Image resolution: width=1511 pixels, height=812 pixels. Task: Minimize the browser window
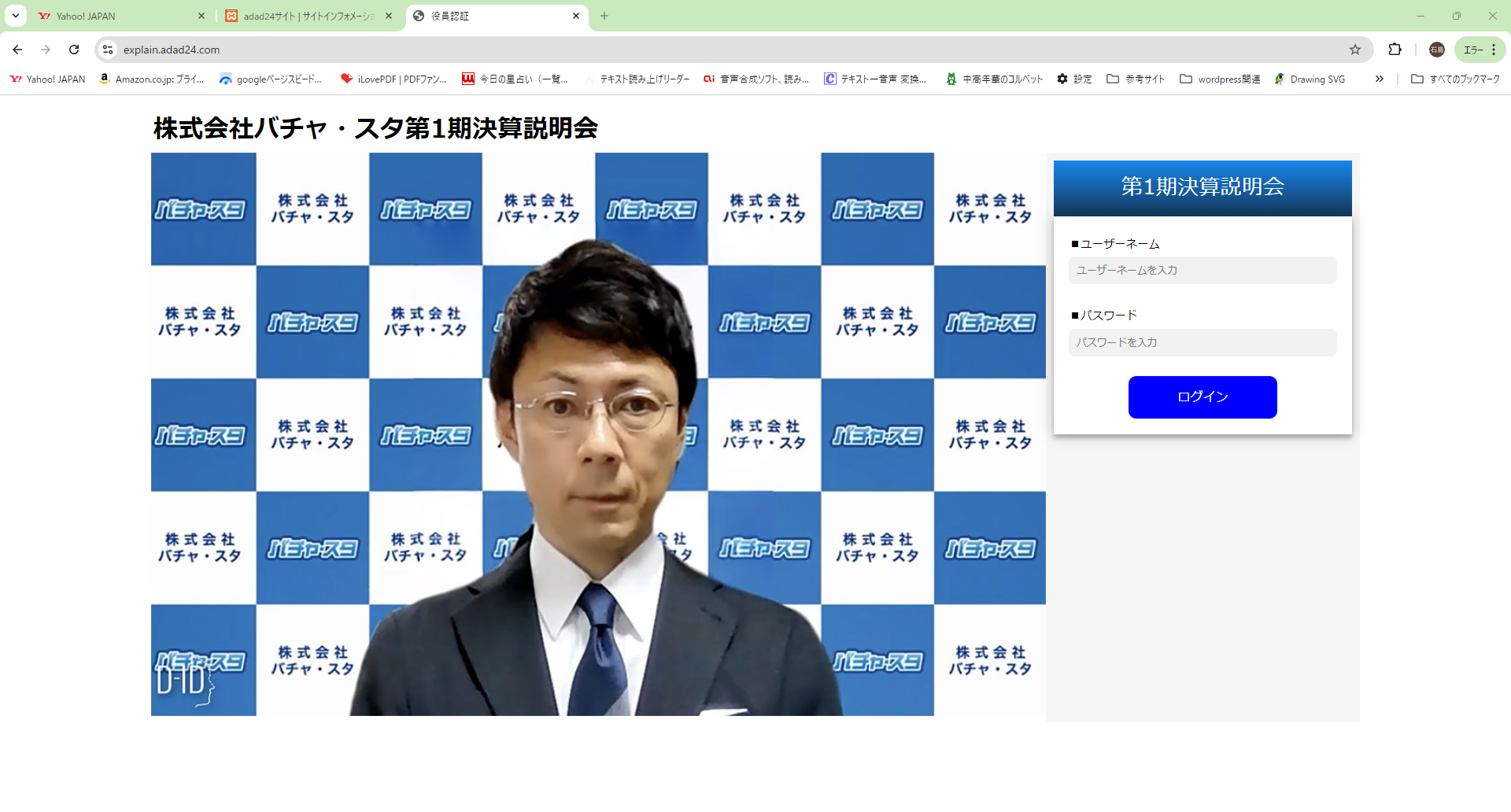click(x=1420, y=16)
